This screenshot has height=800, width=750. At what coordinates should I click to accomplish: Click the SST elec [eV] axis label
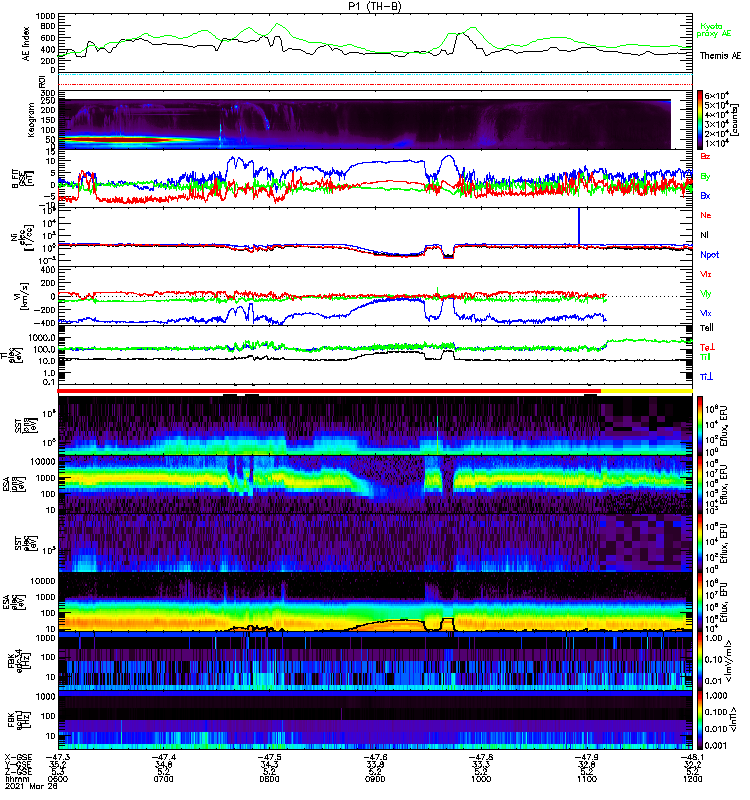[26, 544]
